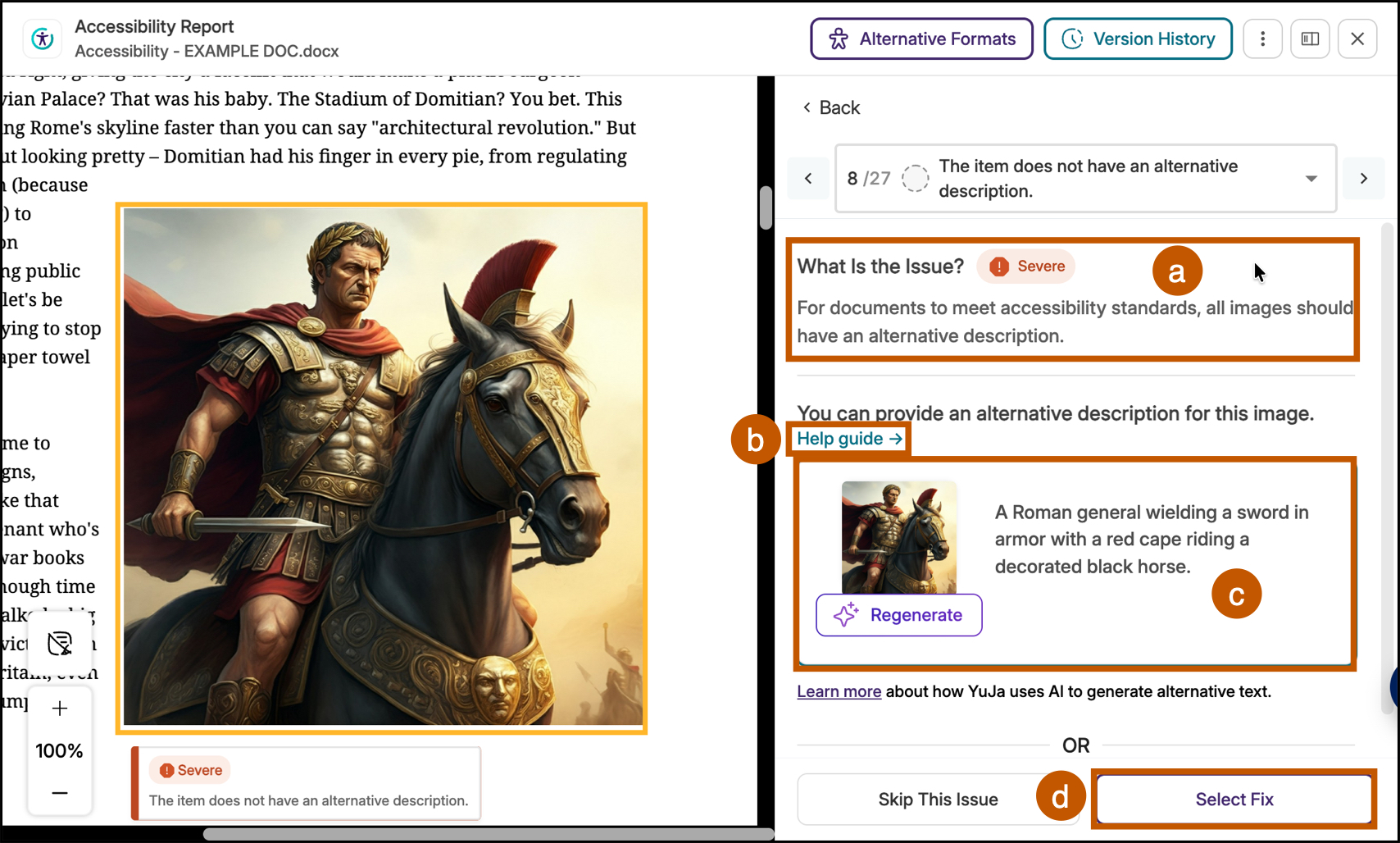Open the Learn more link

[x=839, y=691]
